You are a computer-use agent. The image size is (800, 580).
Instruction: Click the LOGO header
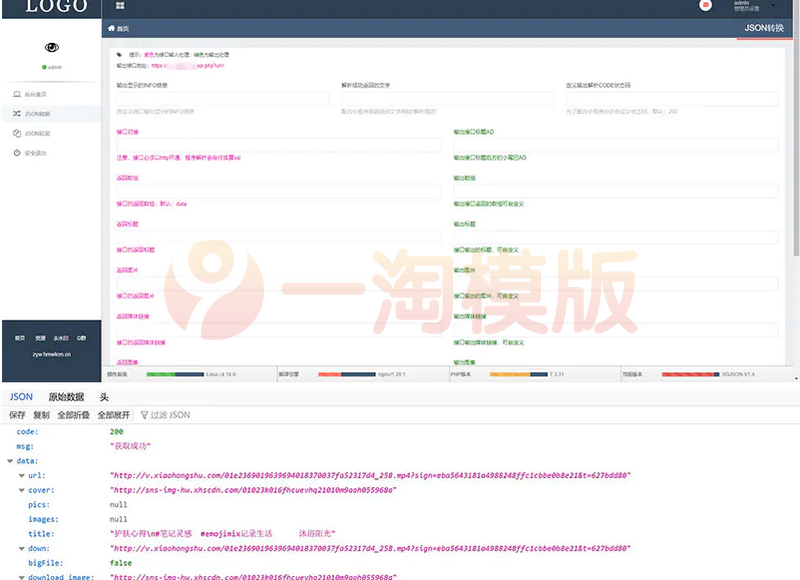tap(56, 7)
